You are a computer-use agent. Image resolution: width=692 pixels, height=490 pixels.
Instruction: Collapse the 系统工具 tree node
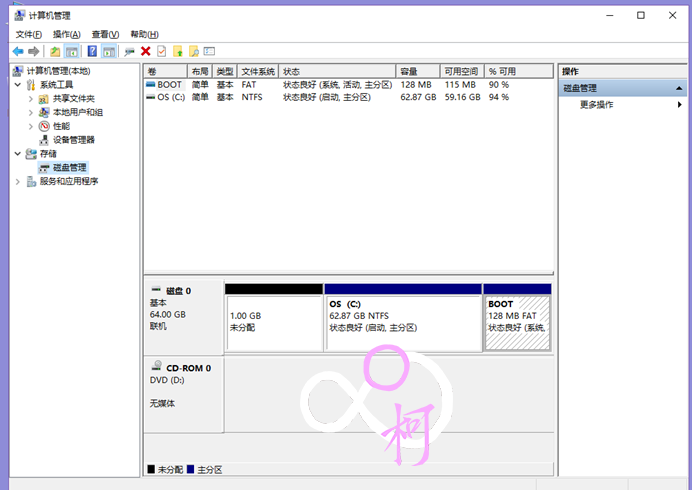(18, 85)
